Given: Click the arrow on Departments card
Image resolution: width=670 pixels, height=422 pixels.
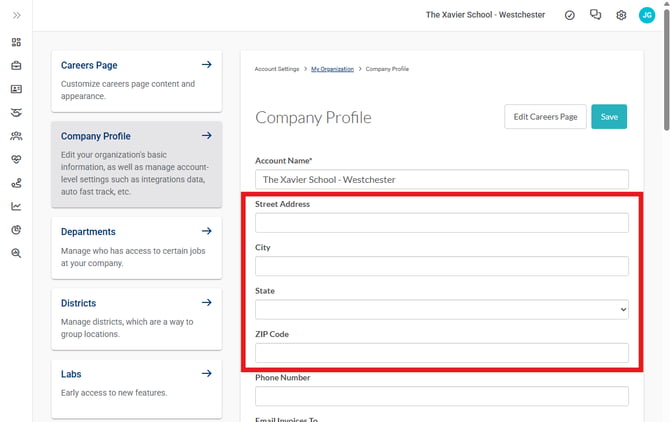Looking at the screenshot, I should pos(207,231).
